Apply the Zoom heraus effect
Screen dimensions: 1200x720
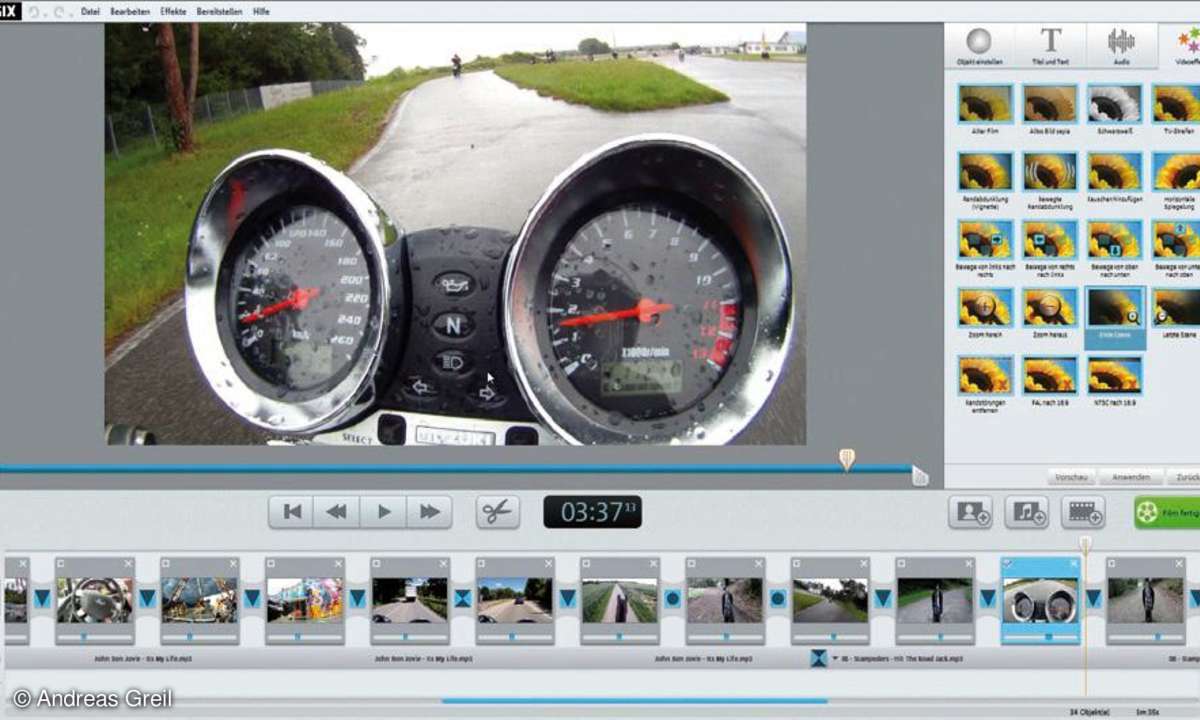[1050, 308]
